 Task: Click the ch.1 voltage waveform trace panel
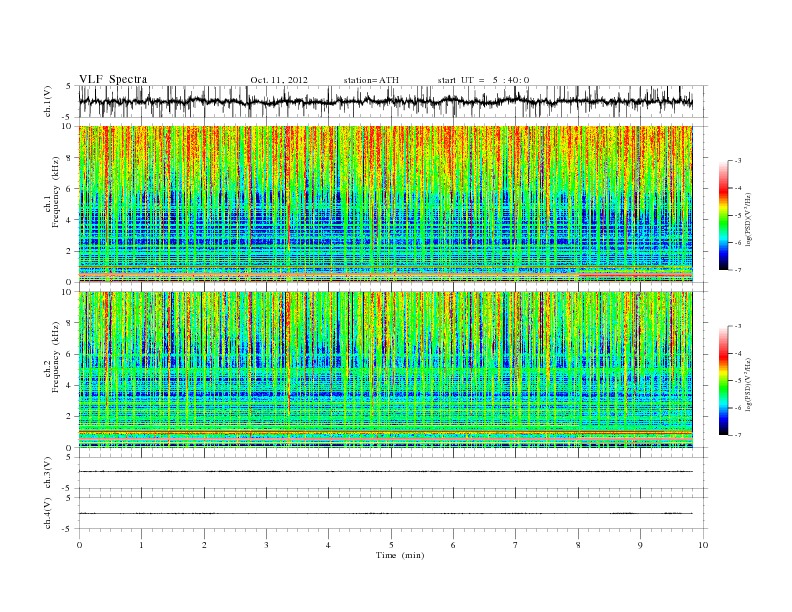(393, 101)
